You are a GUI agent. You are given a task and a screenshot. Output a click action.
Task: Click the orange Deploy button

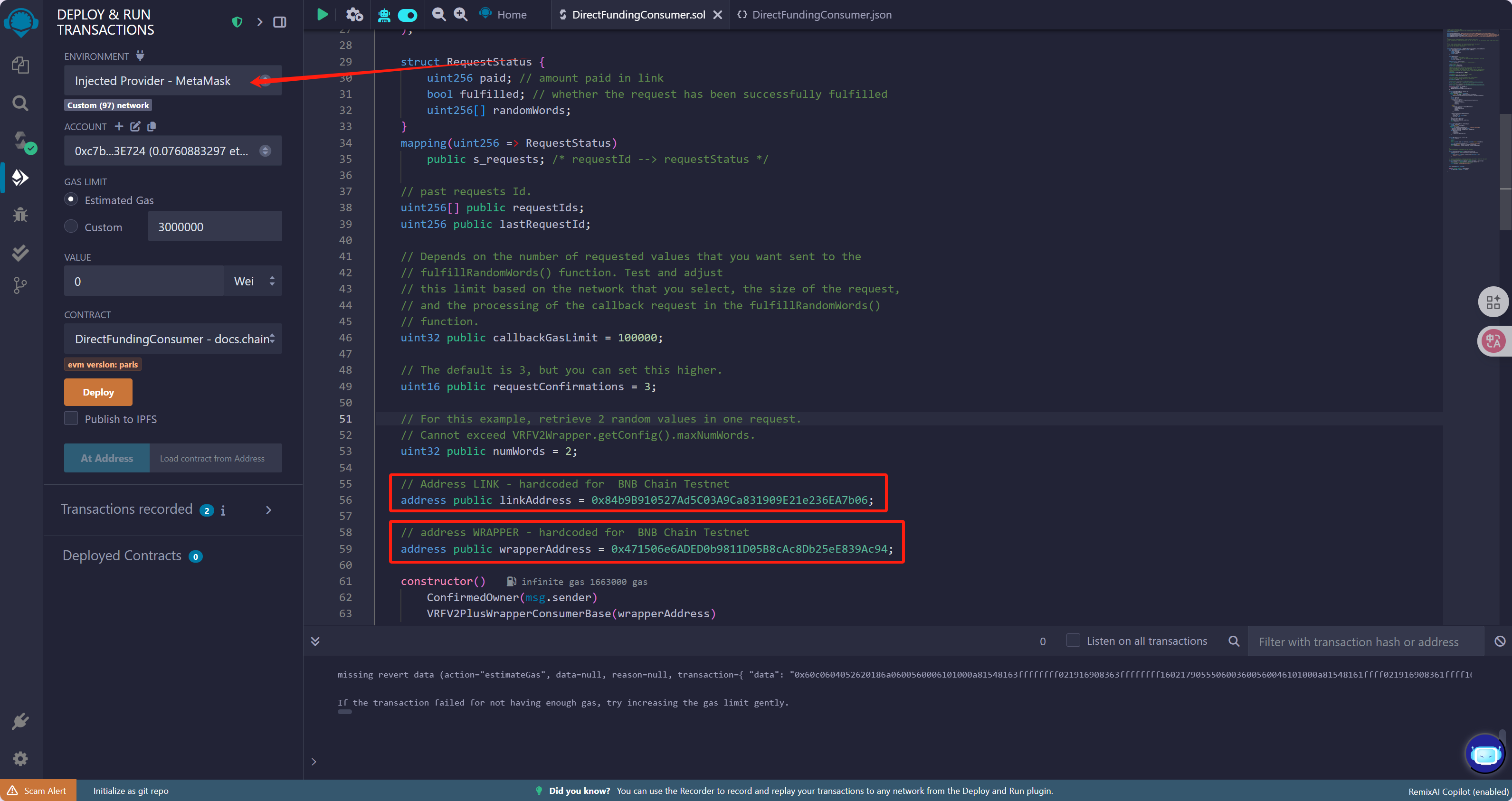pyautogui.click(x=98, y=392)
